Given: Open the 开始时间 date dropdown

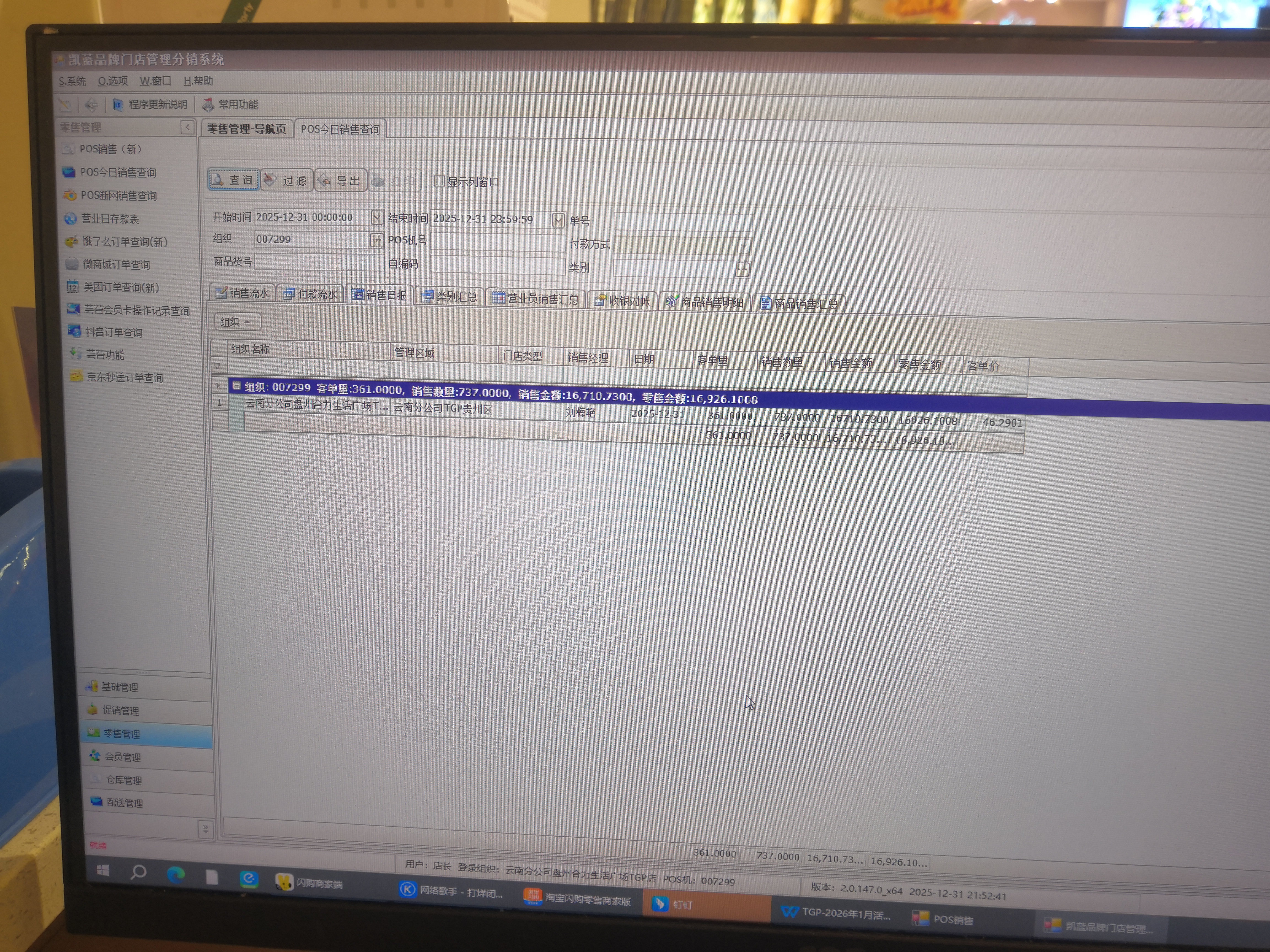Looking at the screenshot, I should [x=377, y=218].
